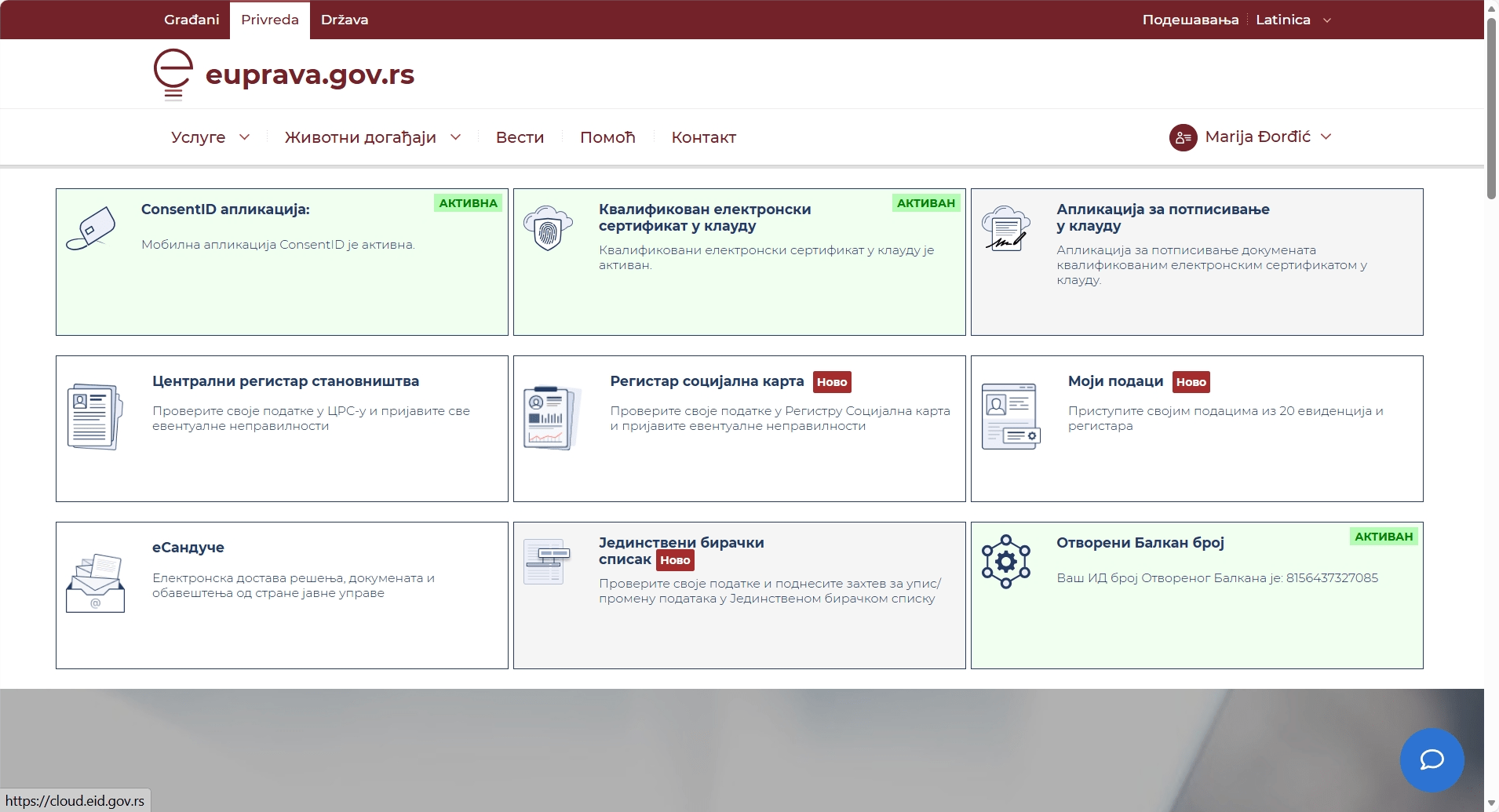Screen dimensions: 1499x812
Task: Click the euprava.gov.rs logo
Action: 284,75
